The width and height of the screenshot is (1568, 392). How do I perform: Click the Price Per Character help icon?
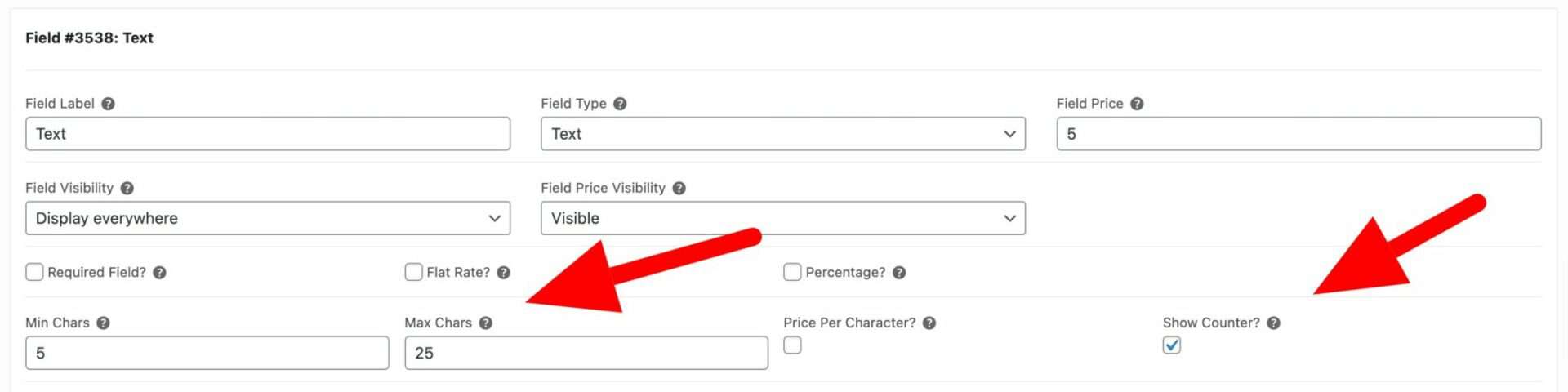point(929,323)
